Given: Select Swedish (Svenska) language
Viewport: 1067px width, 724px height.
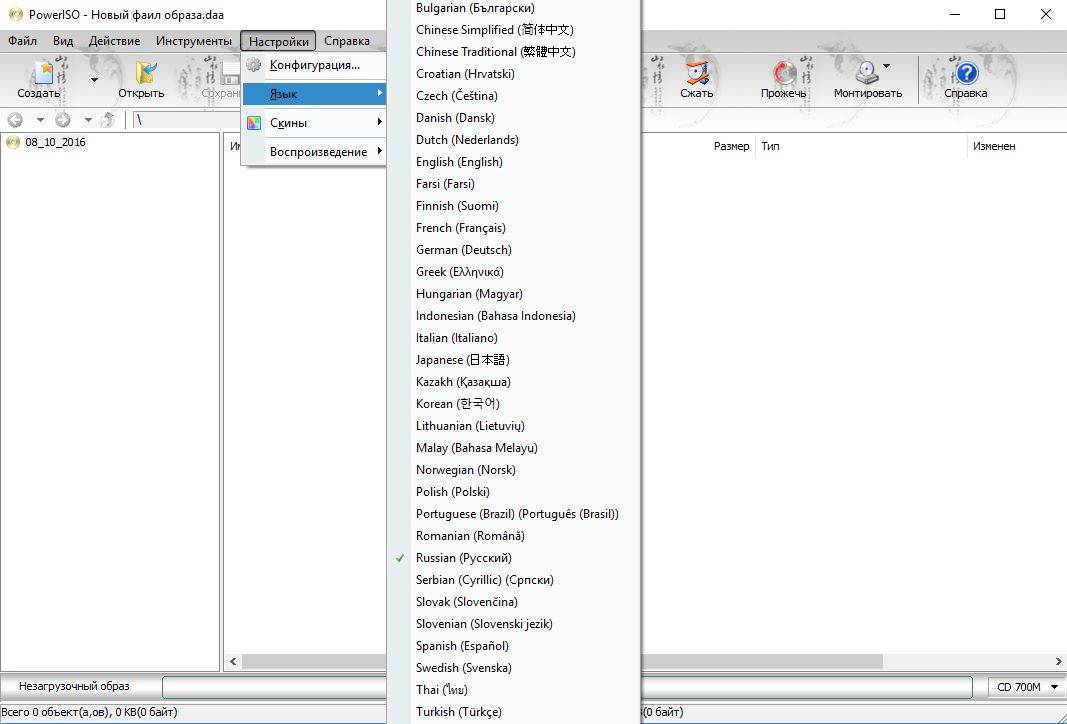Looking at the screenshot, I should pos(514,668).
